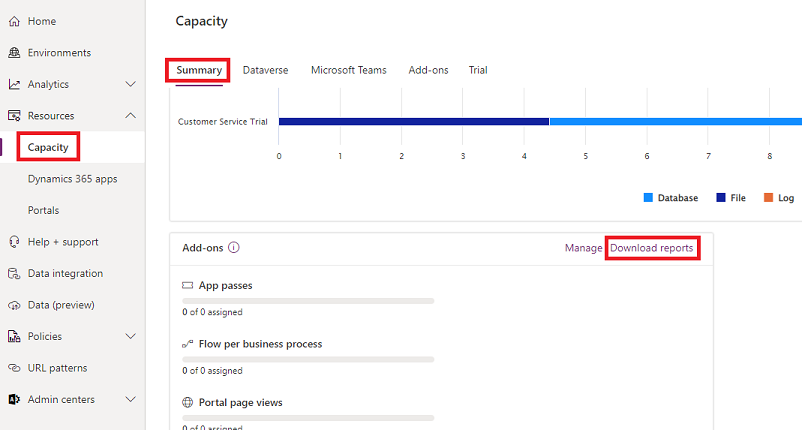
Task: Expand the Analytics section chevron
Action: [x=130, y=85]
